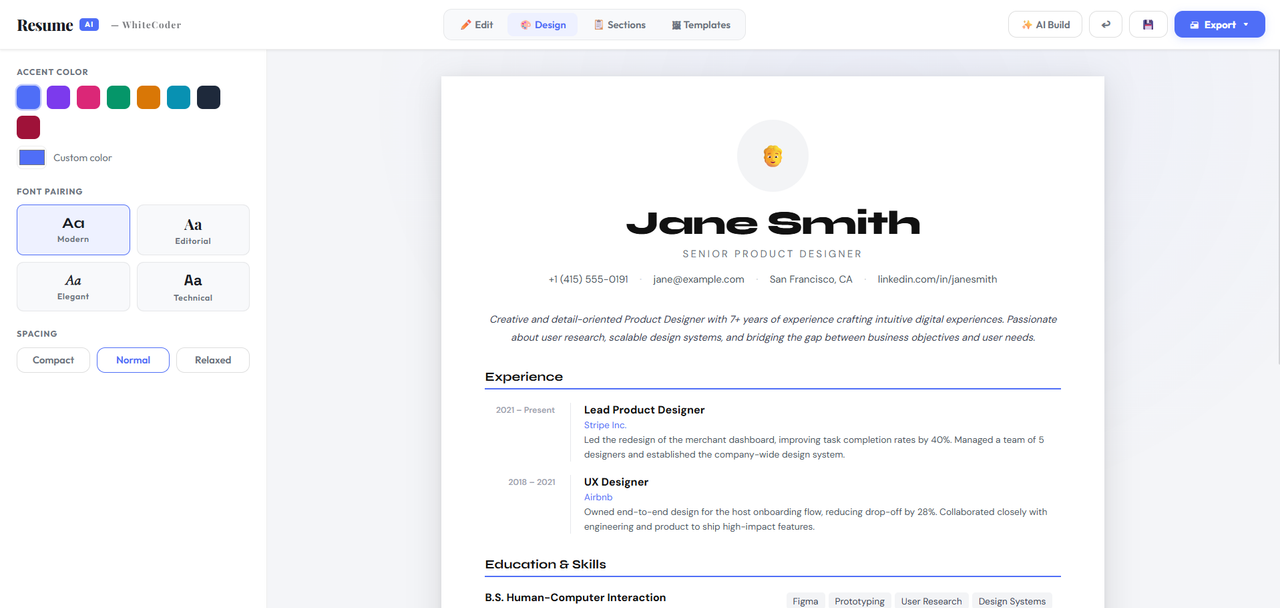Image resolution: width=1280 pixels, height=608 pixels.
Task: Click the save floppy disk icon
Action: pyautogui.click(x=1148, y=25)
